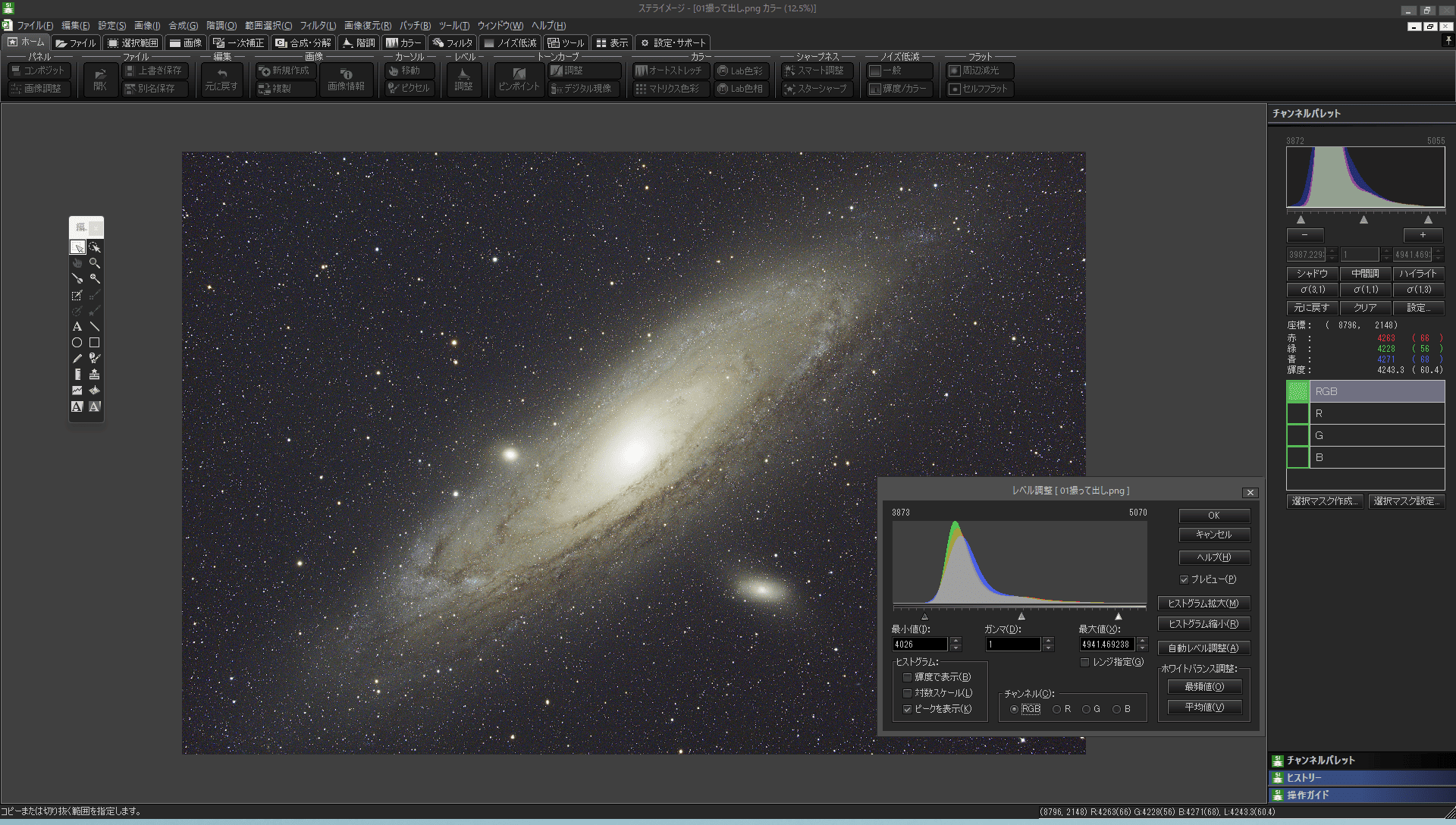Open the フィルタ menu in the menu bar
This screenshot has width=1456, height=825.
[318, 26]
